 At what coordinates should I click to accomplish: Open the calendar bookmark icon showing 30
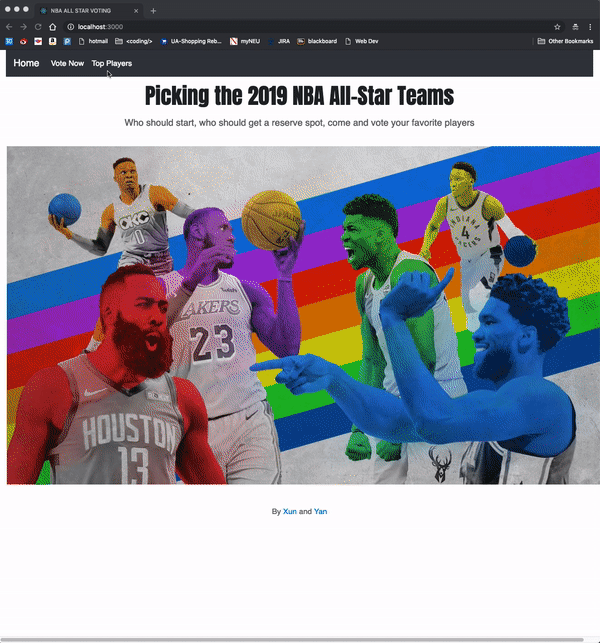(x=9, y=41)
